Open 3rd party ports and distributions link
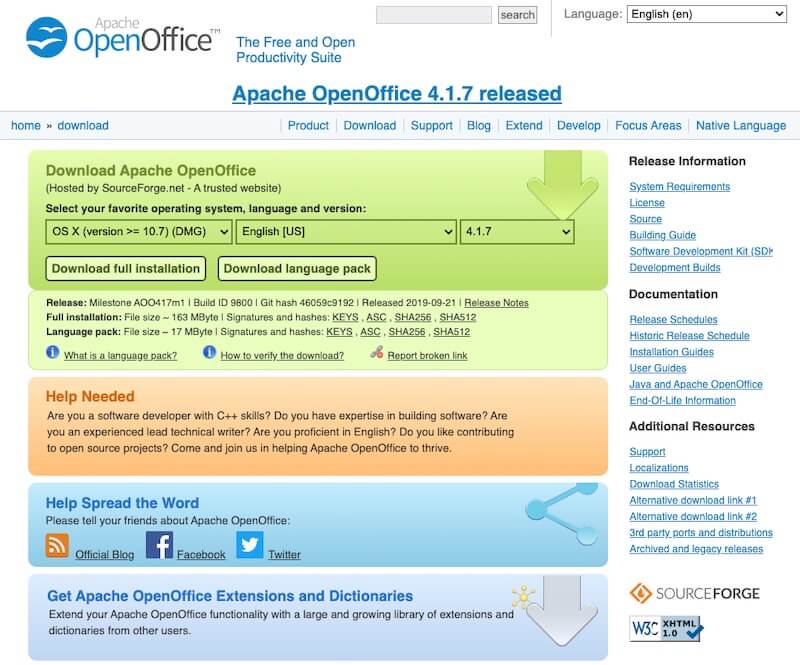Image resolution: width=800 pixels, height=665 pixels. (701, 532)
